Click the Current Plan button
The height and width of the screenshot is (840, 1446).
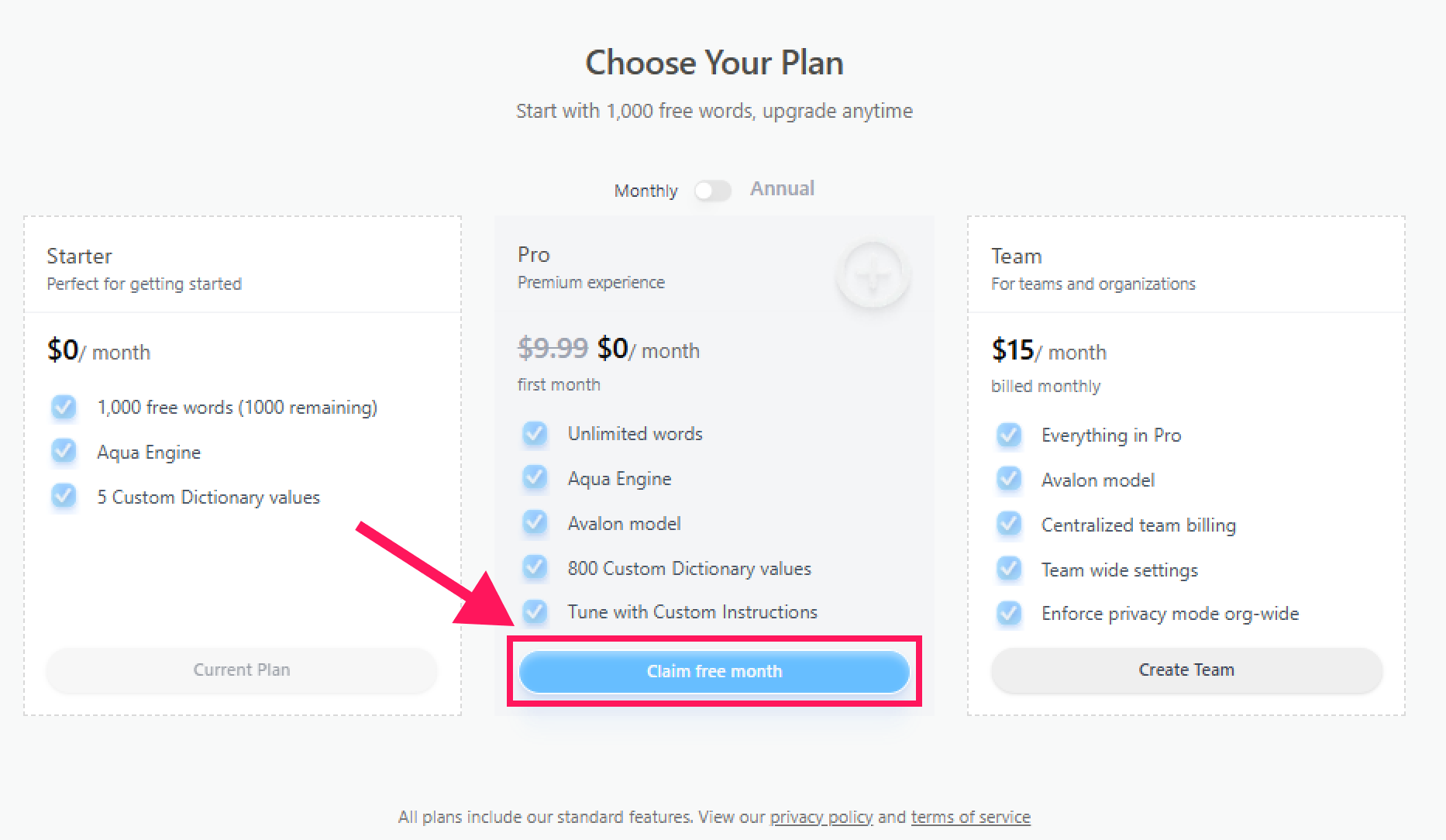pos(242,670)
